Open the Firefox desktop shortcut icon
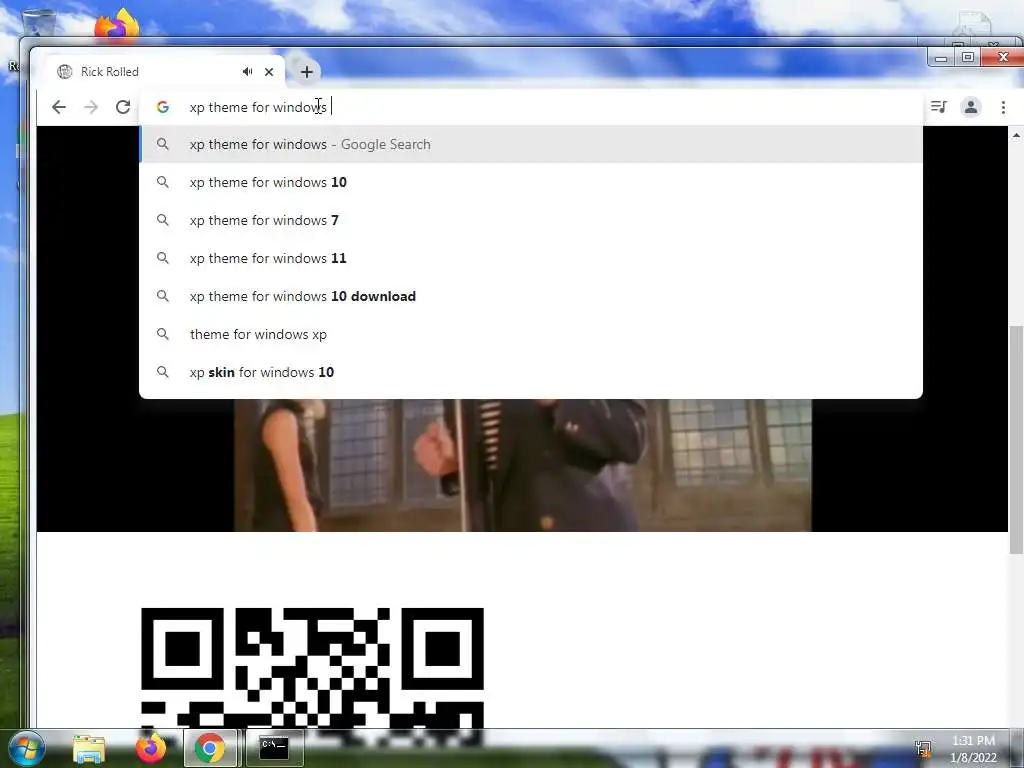 click(118, 26)
